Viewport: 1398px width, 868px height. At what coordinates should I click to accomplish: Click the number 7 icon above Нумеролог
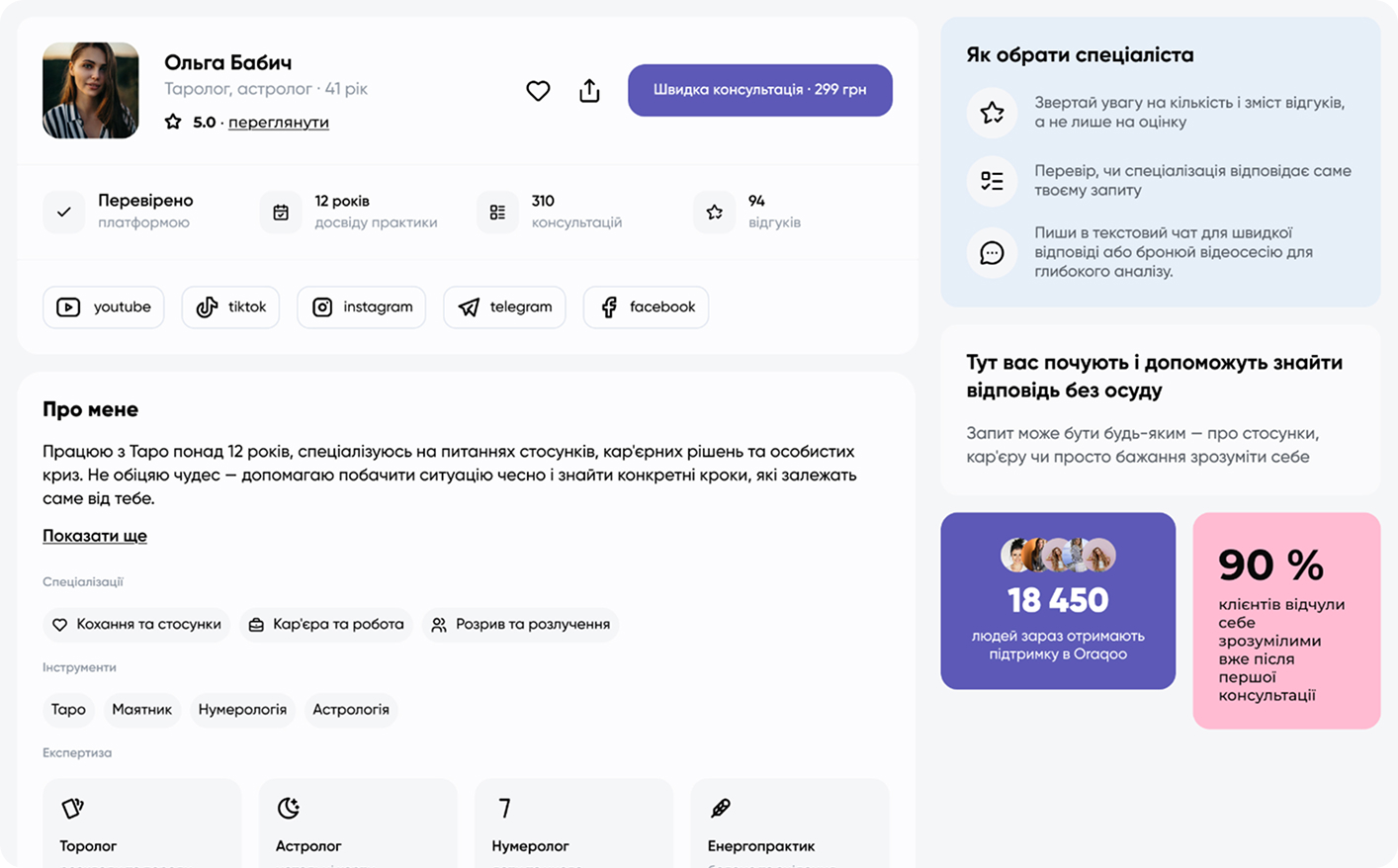tap(504, 808)
